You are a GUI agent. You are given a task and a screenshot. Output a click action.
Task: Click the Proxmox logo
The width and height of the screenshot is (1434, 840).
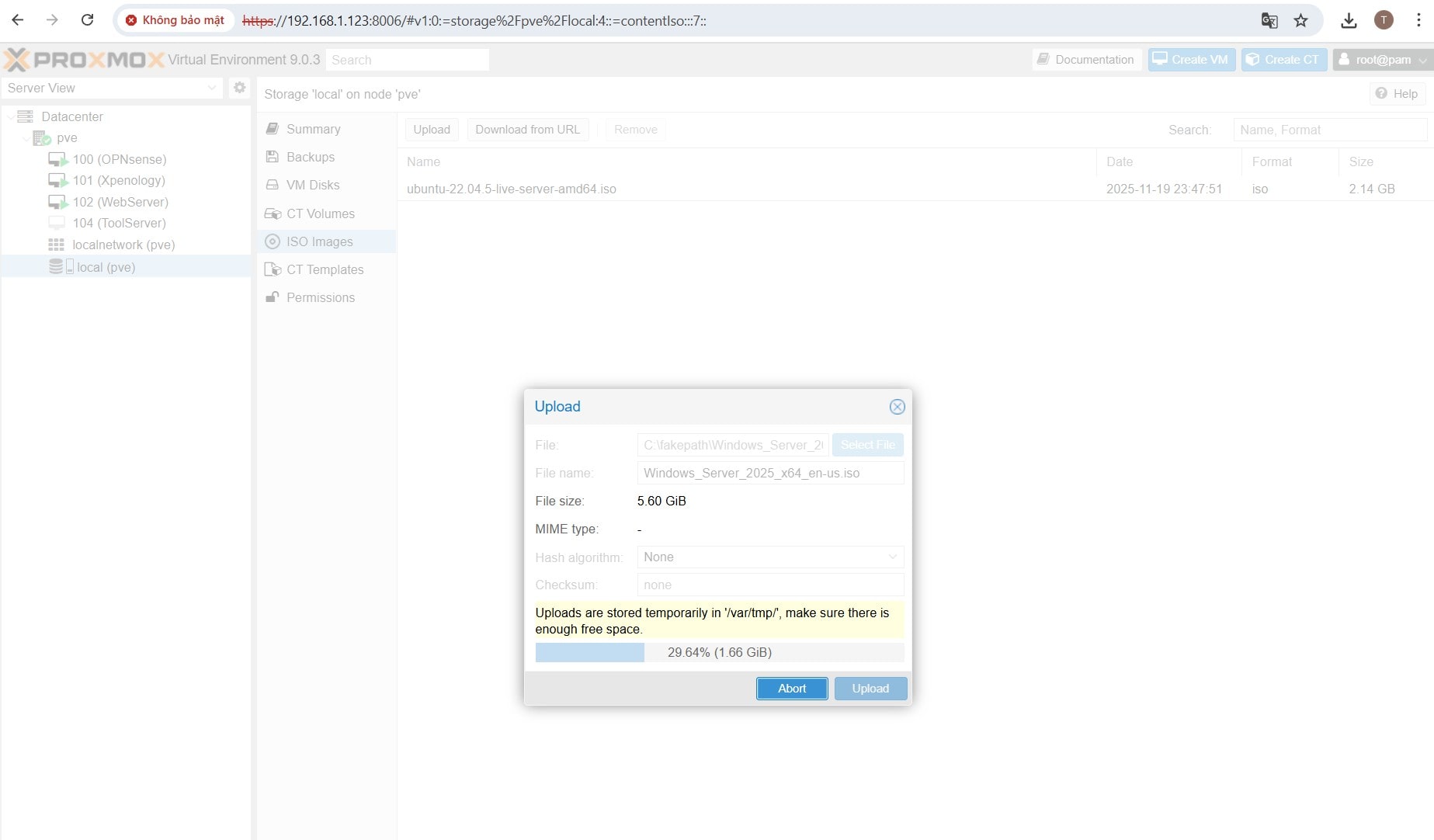point(84,60)
